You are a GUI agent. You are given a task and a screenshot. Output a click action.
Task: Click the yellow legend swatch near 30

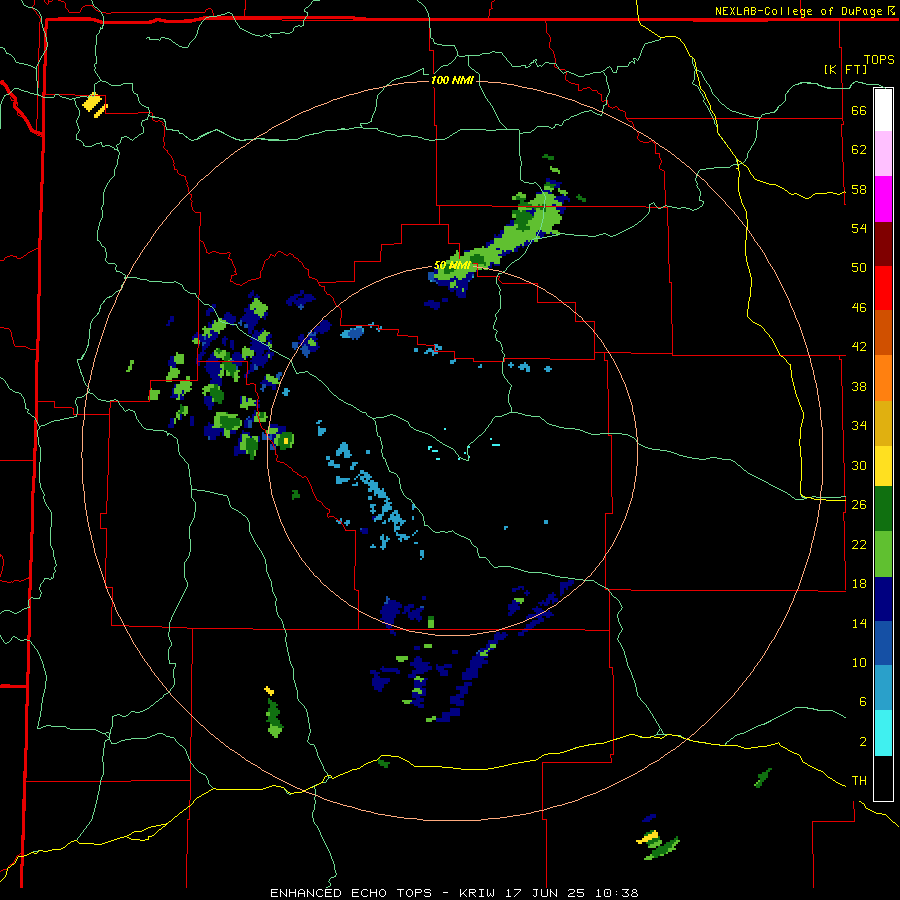(x=883, y=466)
